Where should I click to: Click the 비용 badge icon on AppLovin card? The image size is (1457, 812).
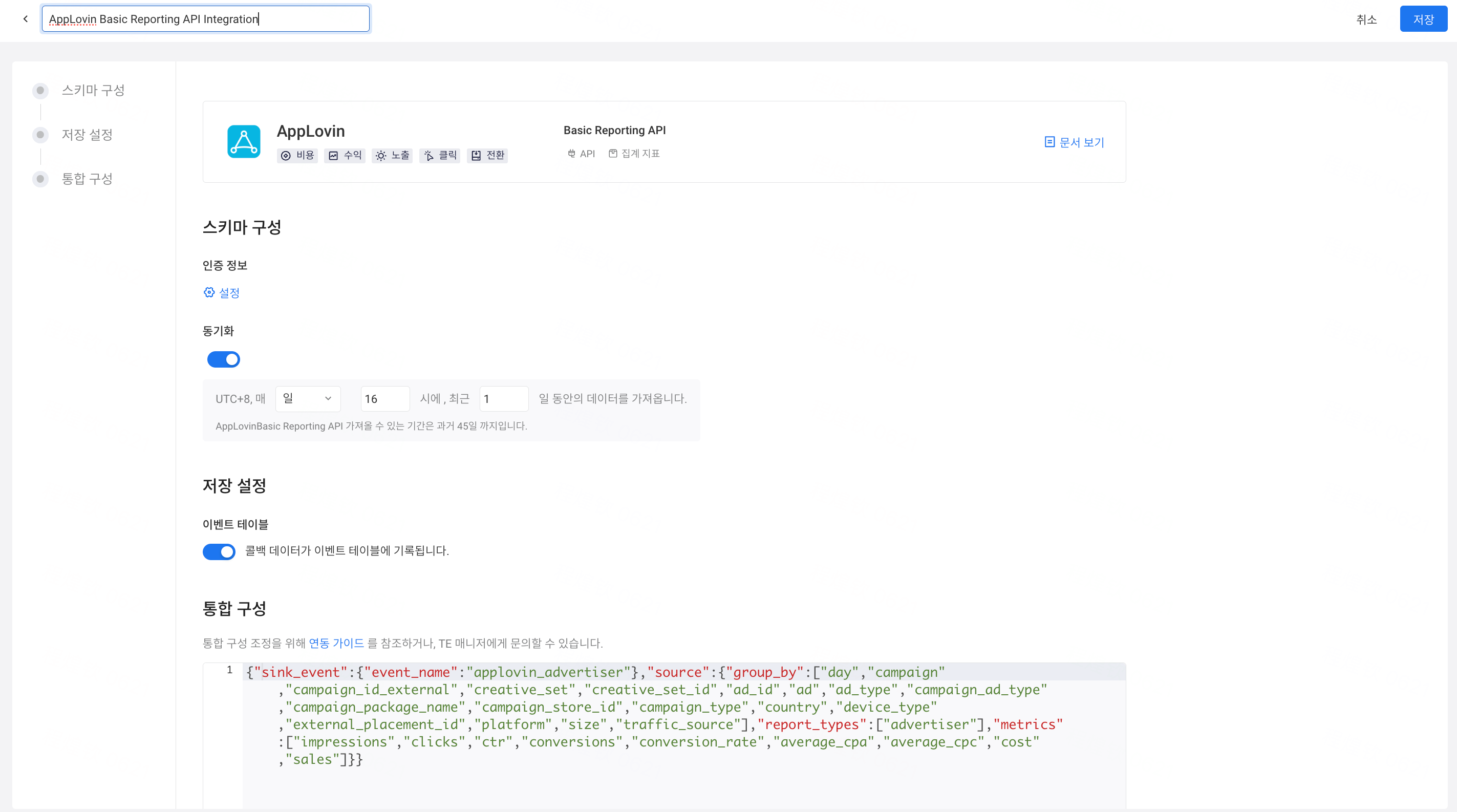click(x=286, y=156)
